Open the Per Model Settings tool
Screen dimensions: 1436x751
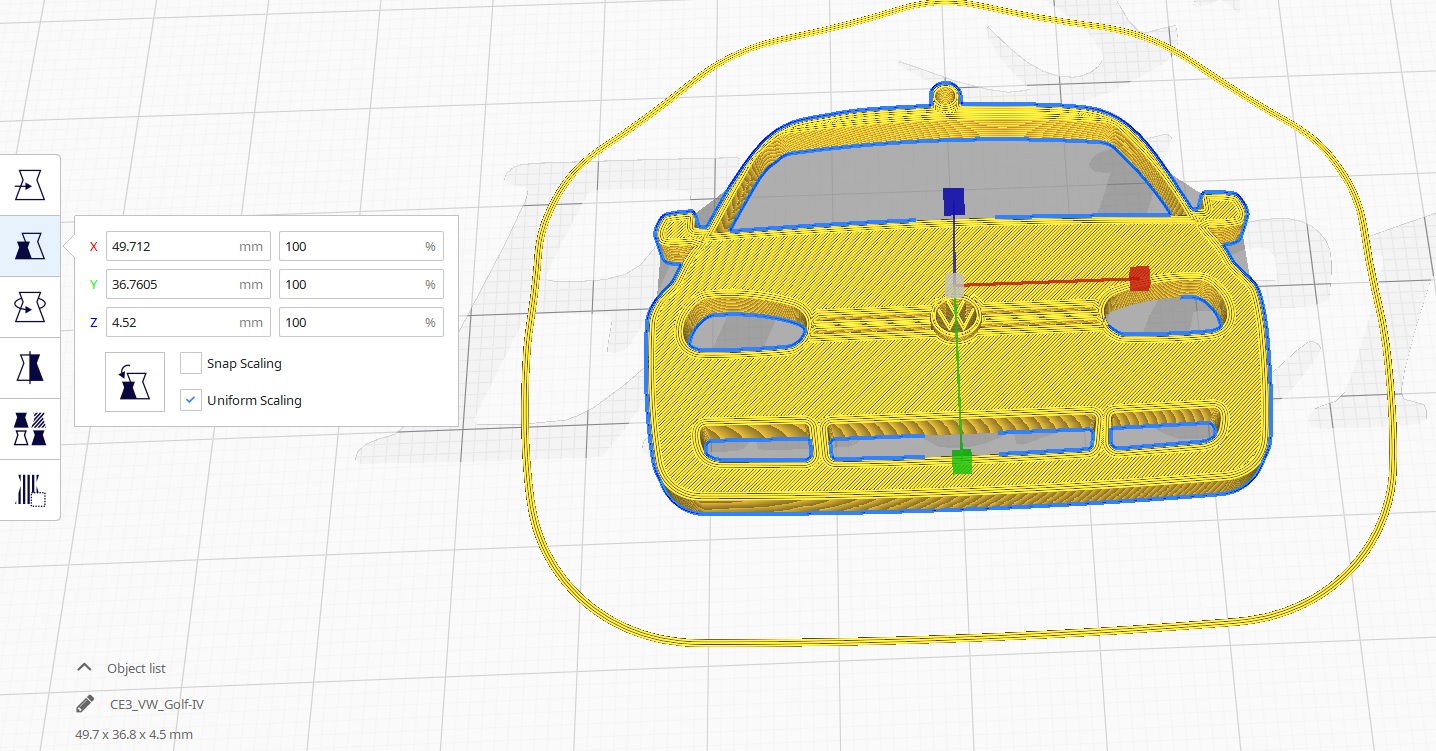[x=30, y=429]
